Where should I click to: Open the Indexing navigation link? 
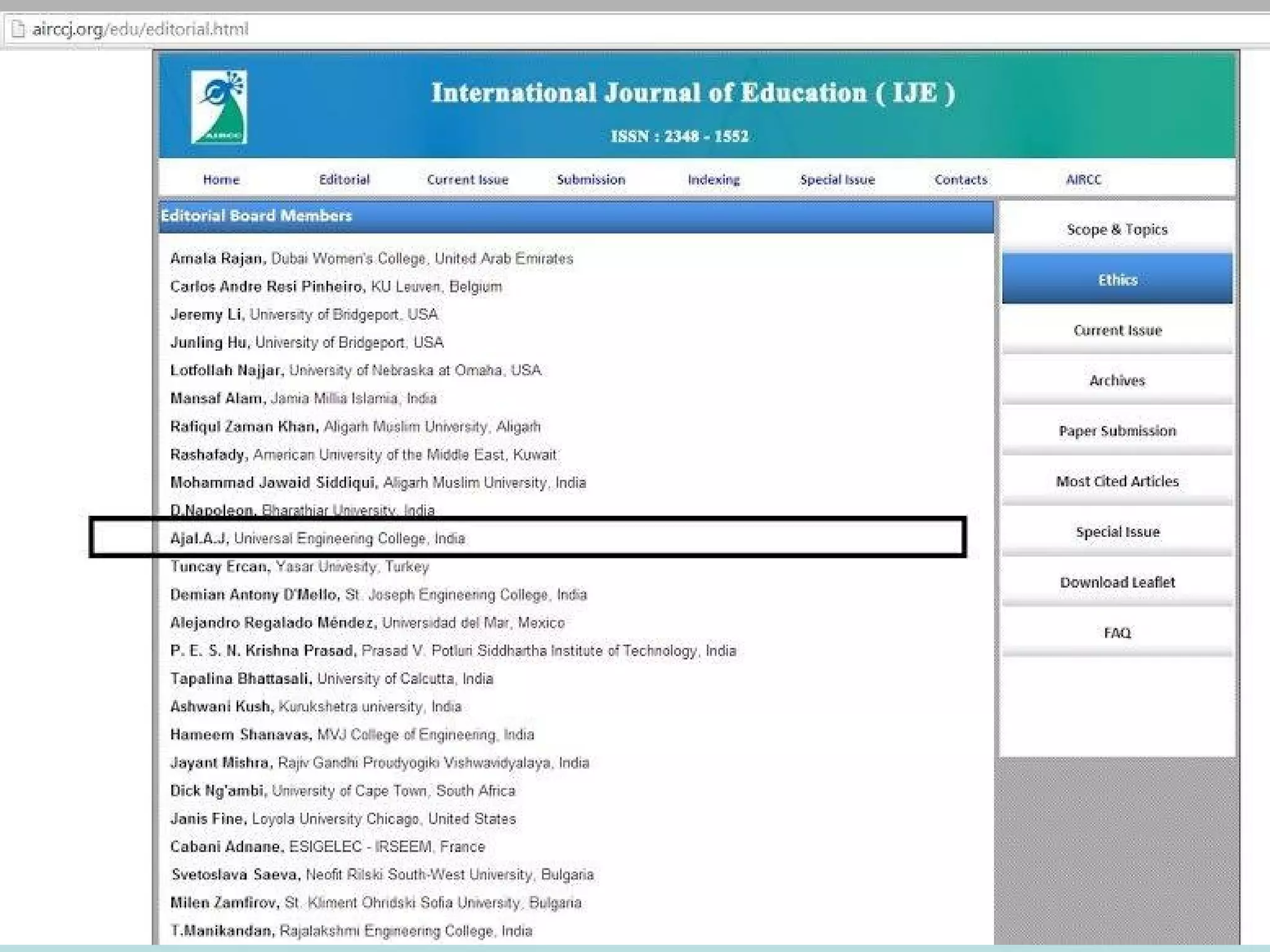(x=713, y=180)
